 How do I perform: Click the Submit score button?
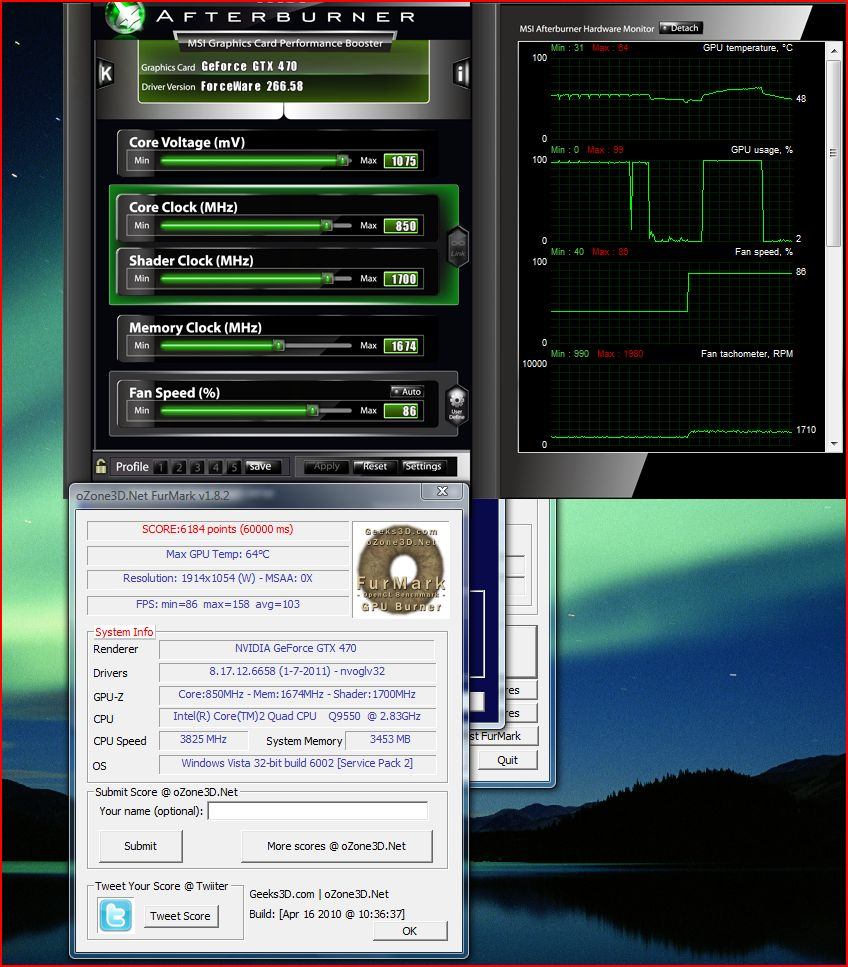[141, 846]
